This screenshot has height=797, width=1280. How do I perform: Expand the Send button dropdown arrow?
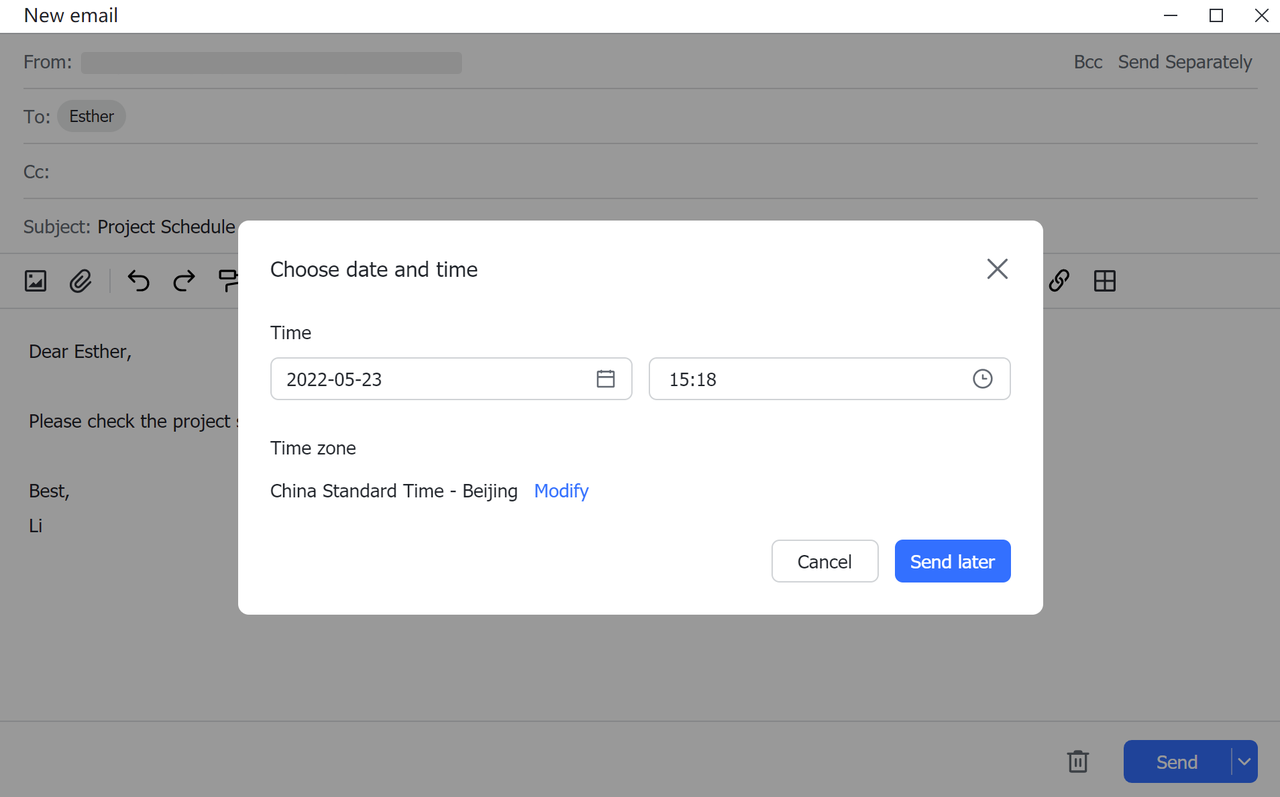tap(1244, 762)
